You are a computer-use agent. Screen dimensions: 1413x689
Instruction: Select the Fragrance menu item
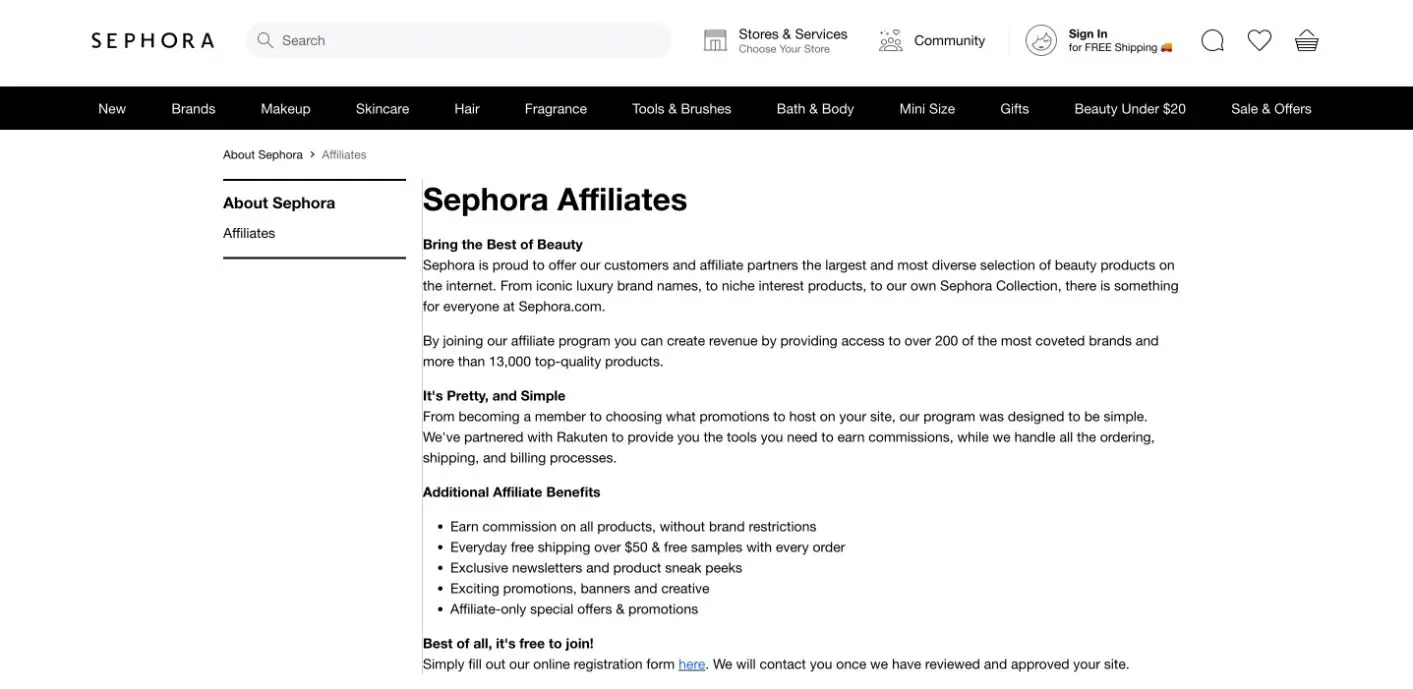pos(556,108)
